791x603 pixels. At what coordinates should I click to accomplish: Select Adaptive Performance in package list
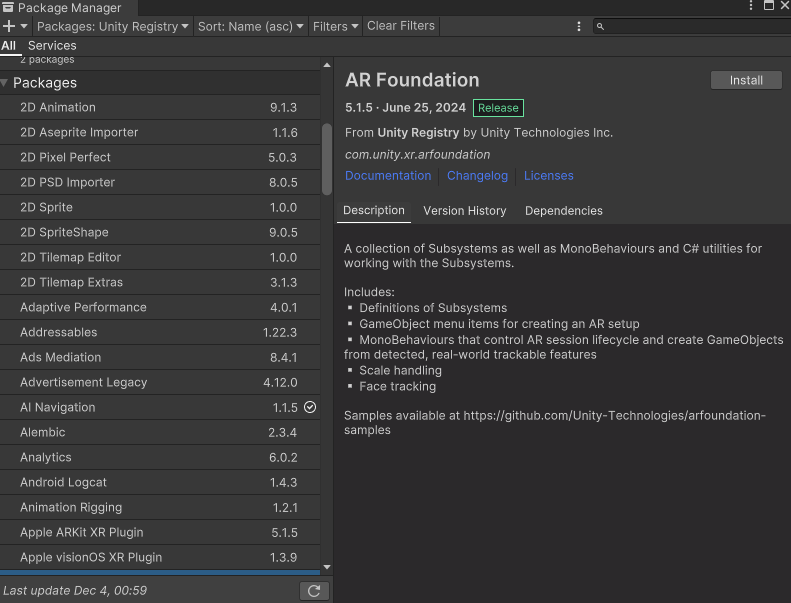click(83, 307)
